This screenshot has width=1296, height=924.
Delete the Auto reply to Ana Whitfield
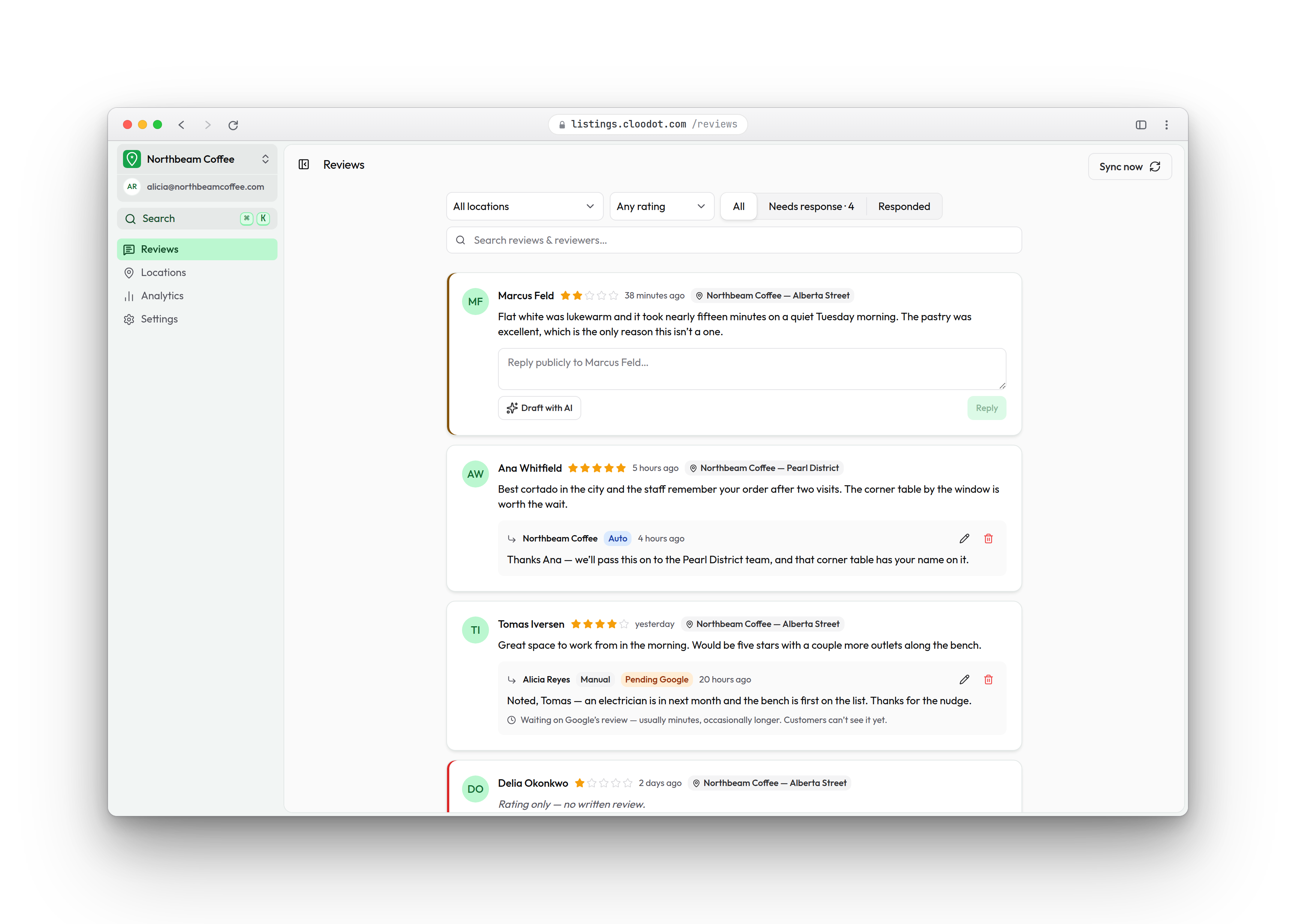(x=988, y=538)
